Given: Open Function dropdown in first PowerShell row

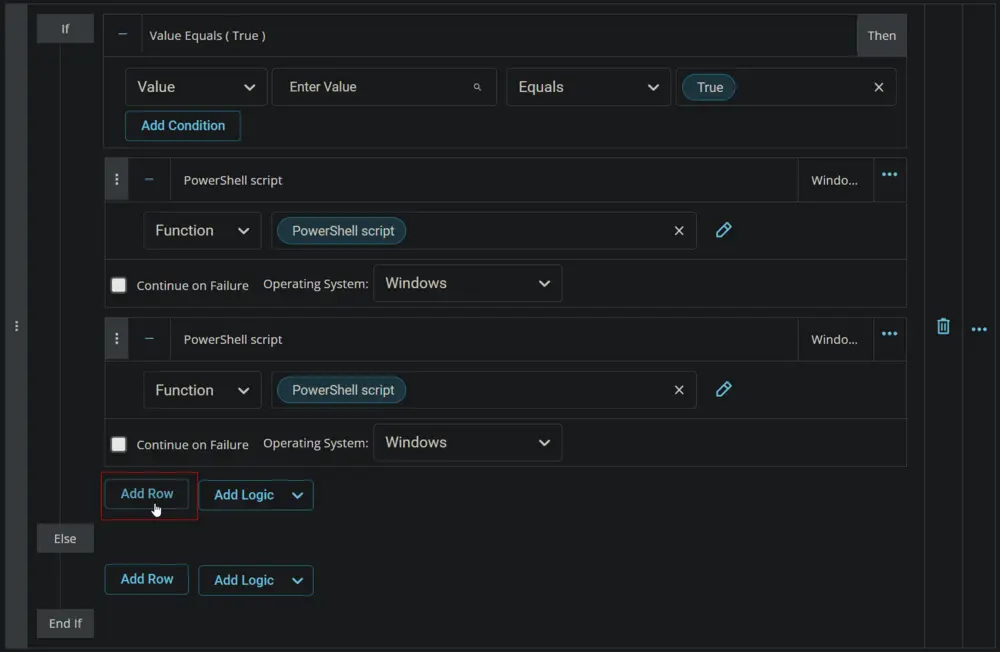Looking at the screenshot, I should (x=202, y=230).
